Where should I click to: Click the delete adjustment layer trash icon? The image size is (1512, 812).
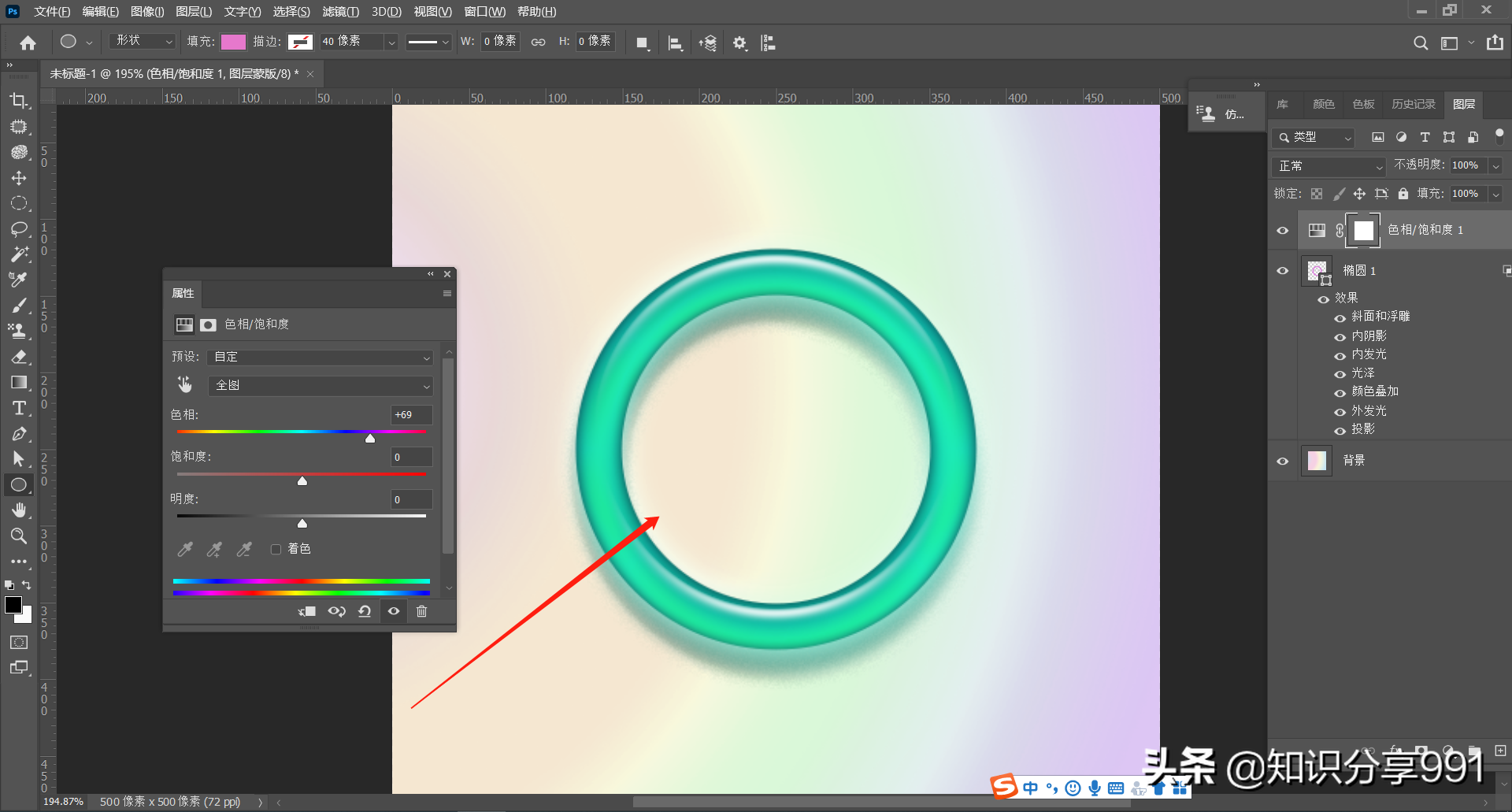tap(421, 611)
